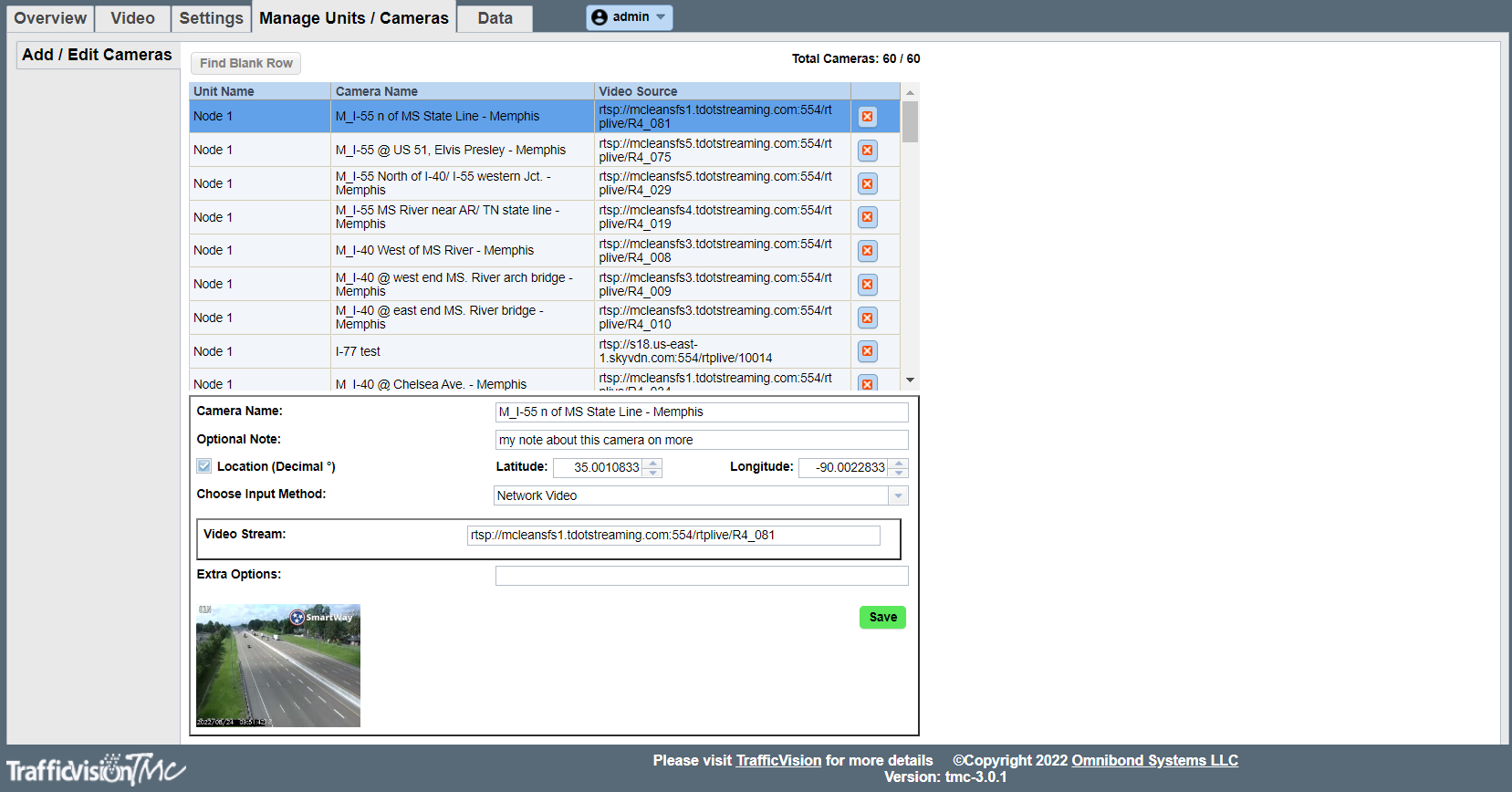
Task: Select the M_I-40 West of MS River row
Action: (545, 250)
